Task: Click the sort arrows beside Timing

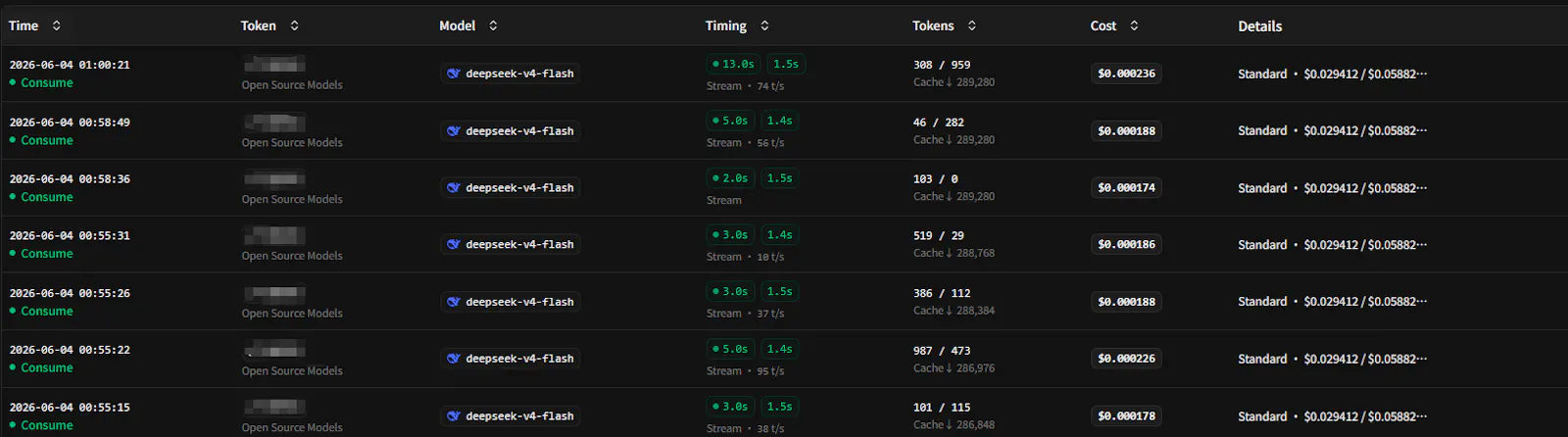Action: (764, 25)
